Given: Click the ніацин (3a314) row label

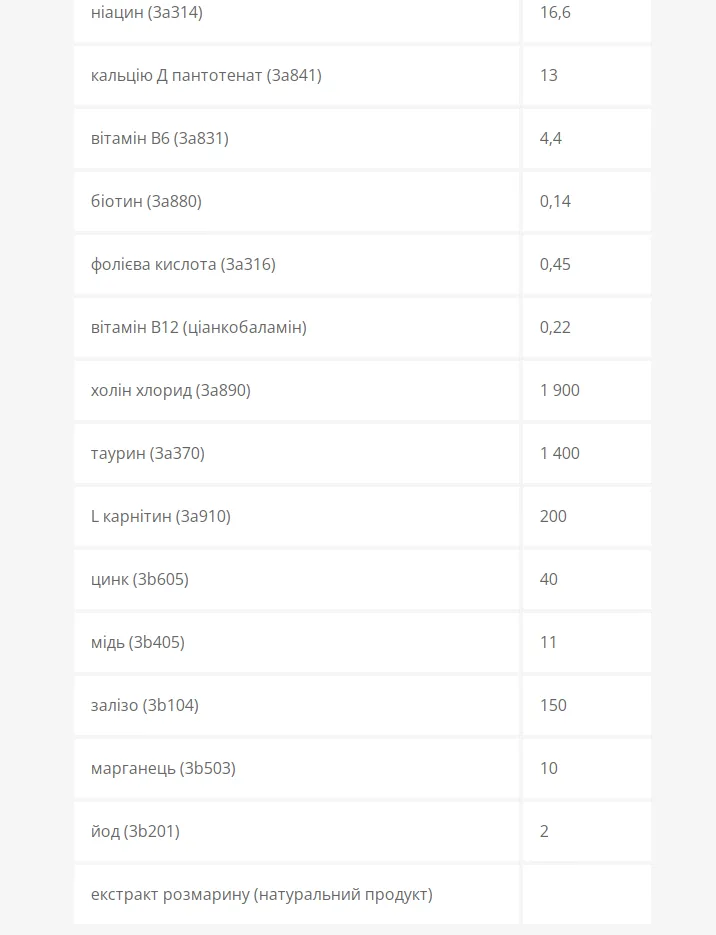Looking at the screenshot, I should [x=147, y=13].
